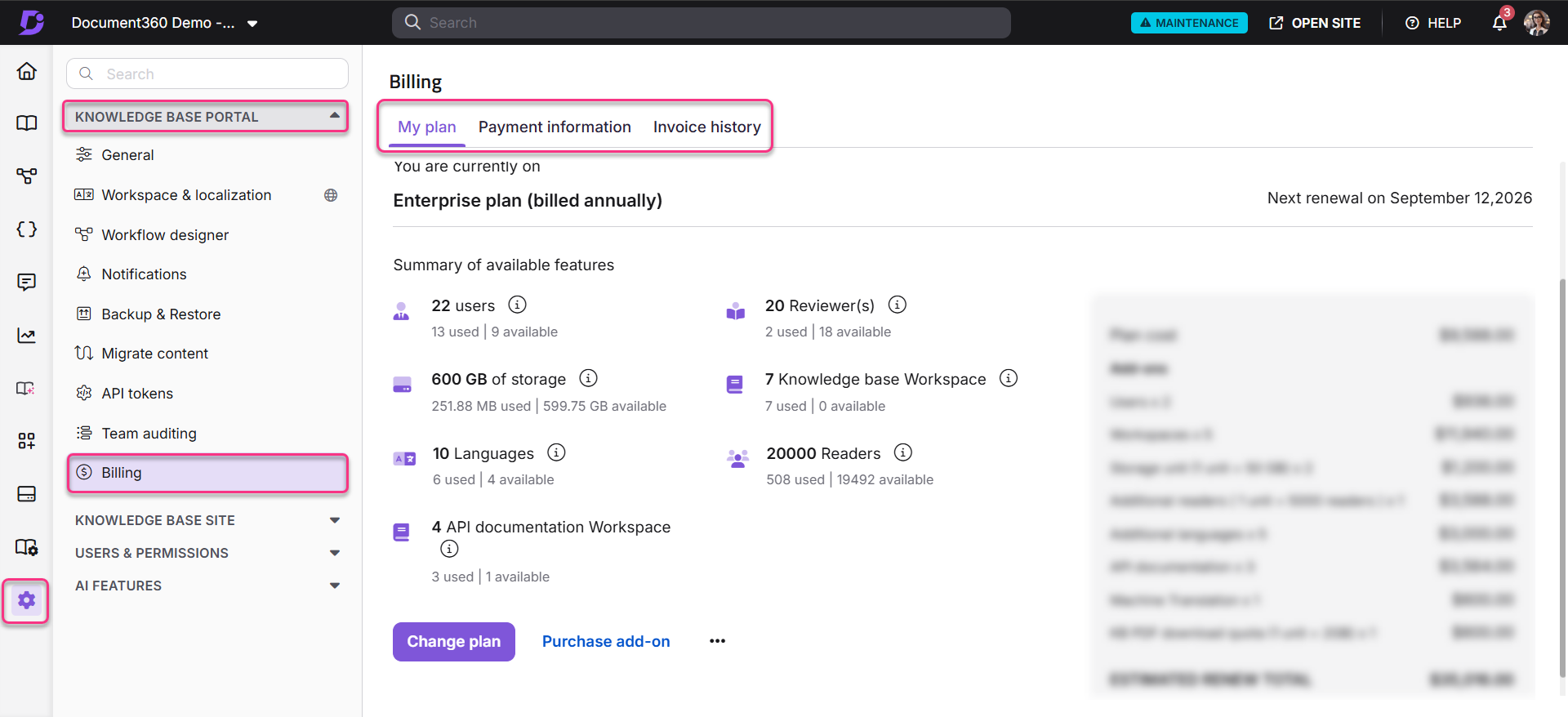Click info icon under 4 API documentation Workspace

click(x=449, y=549)
